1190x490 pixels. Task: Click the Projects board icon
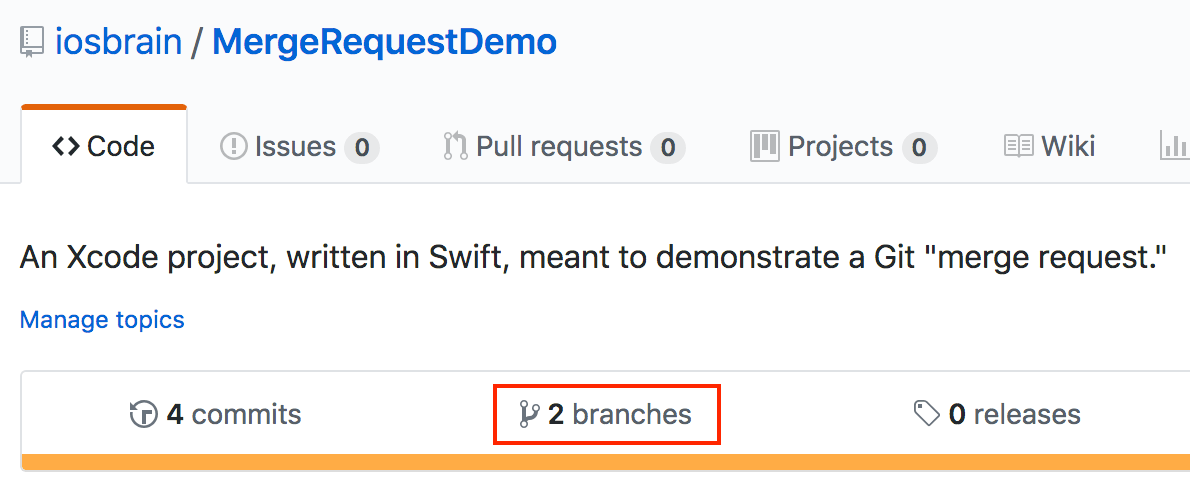point(764,146)
